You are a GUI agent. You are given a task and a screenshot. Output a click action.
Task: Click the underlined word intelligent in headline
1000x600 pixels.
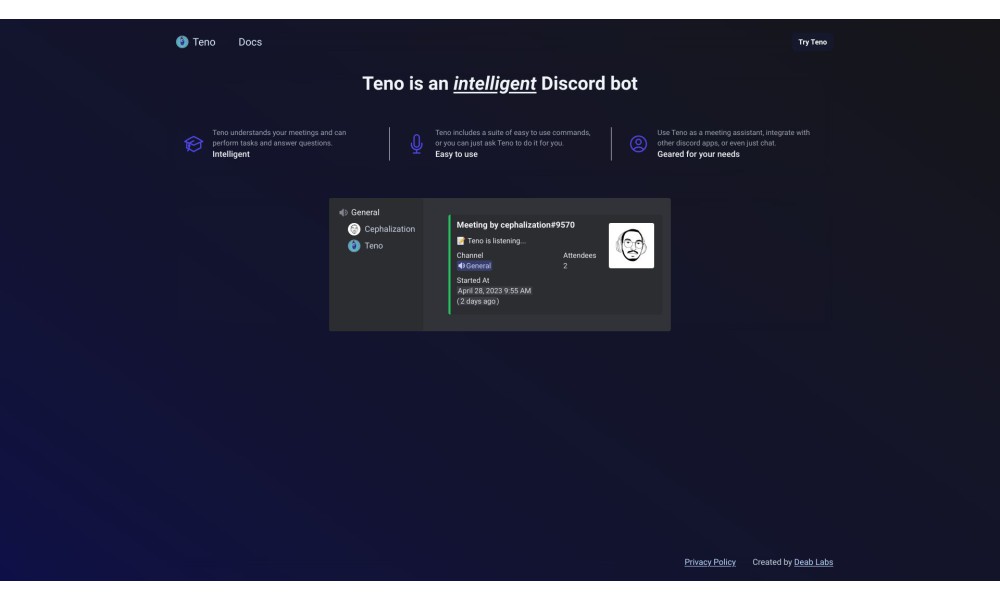494,84
